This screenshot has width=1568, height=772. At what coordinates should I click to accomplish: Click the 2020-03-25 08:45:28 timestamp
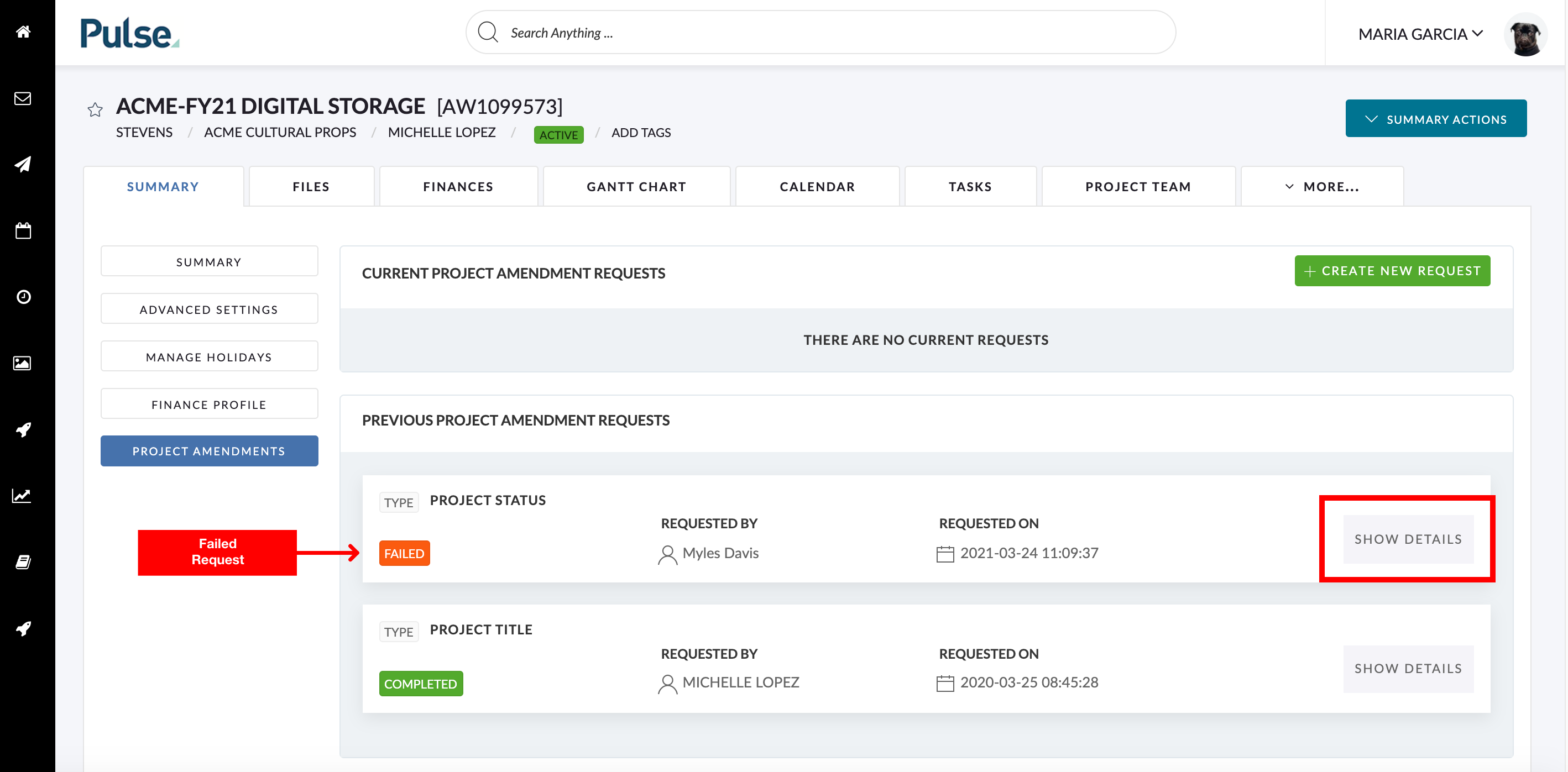point(1029,682)
